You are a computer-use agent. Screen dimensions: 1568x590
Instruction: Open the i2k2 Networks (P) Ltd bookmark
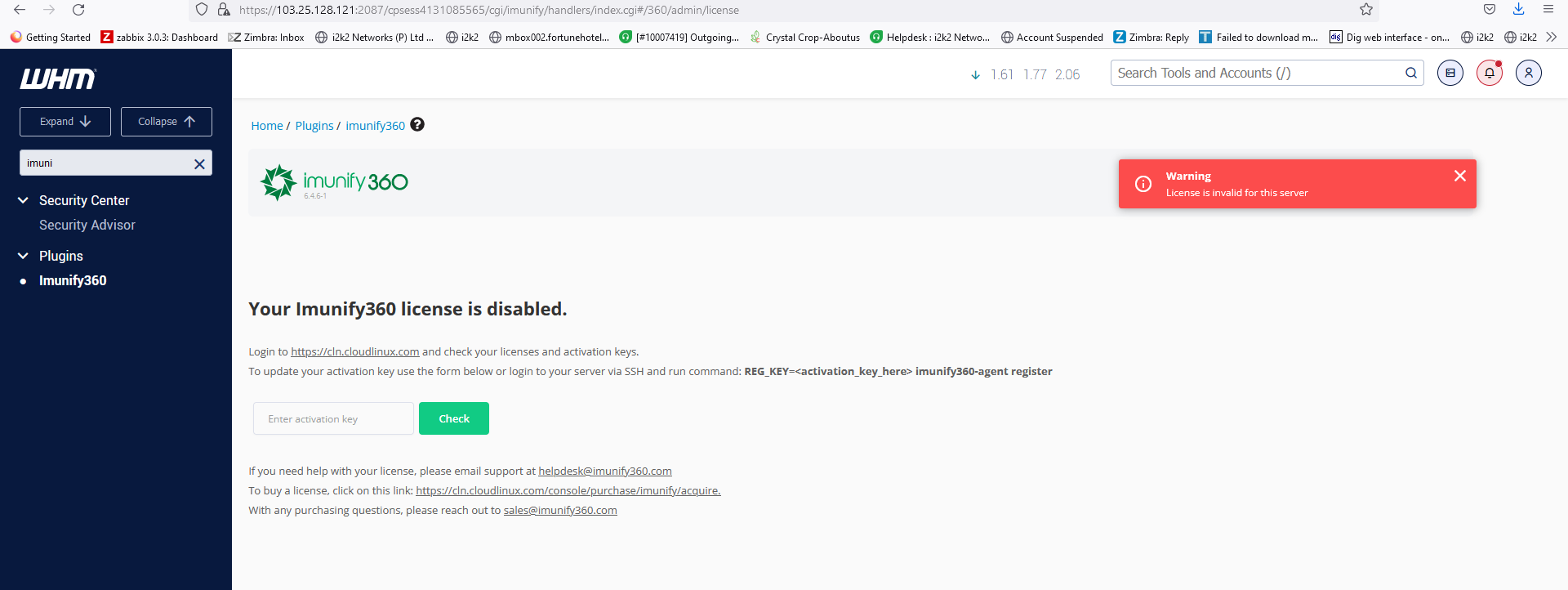tap(375, 37)
